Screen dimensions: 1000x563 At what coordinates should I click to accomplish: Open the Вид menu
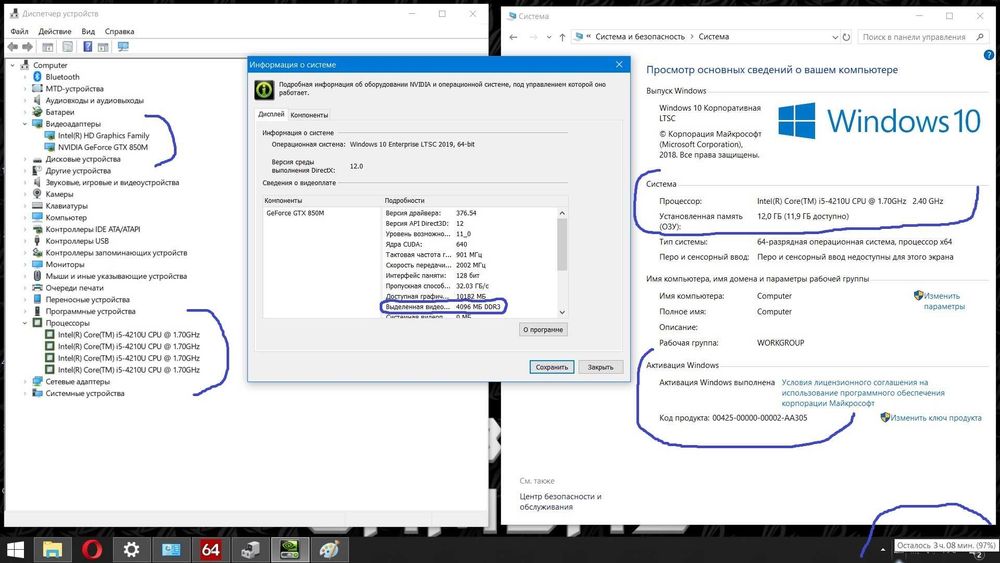click(x=88, y=31)
